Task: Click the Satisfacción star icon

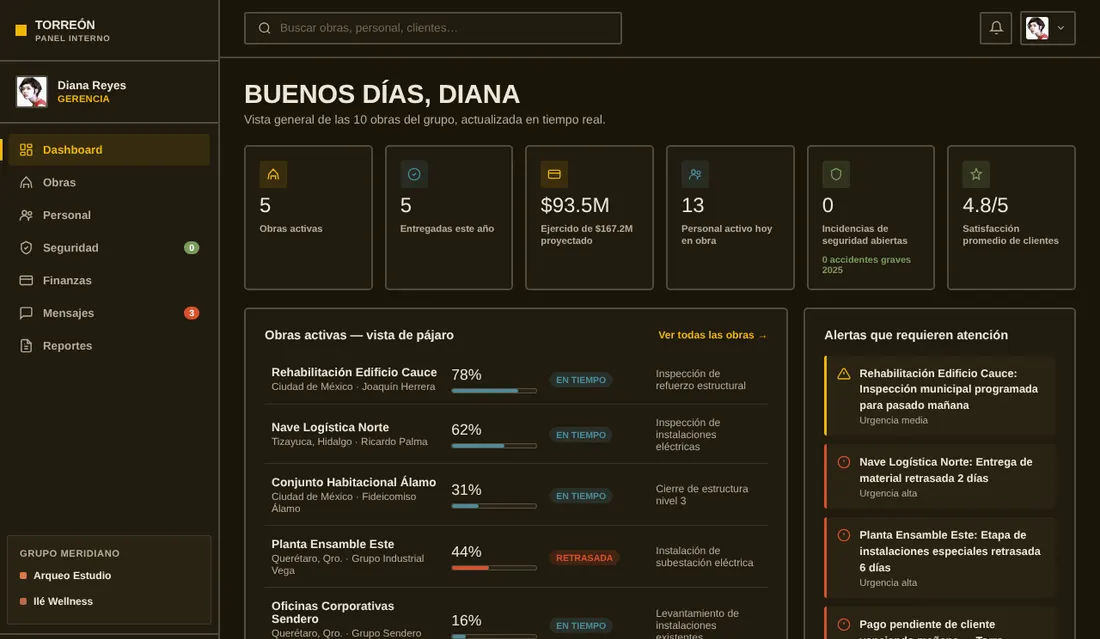Action: pyautogui.click(x=976, y=174)
